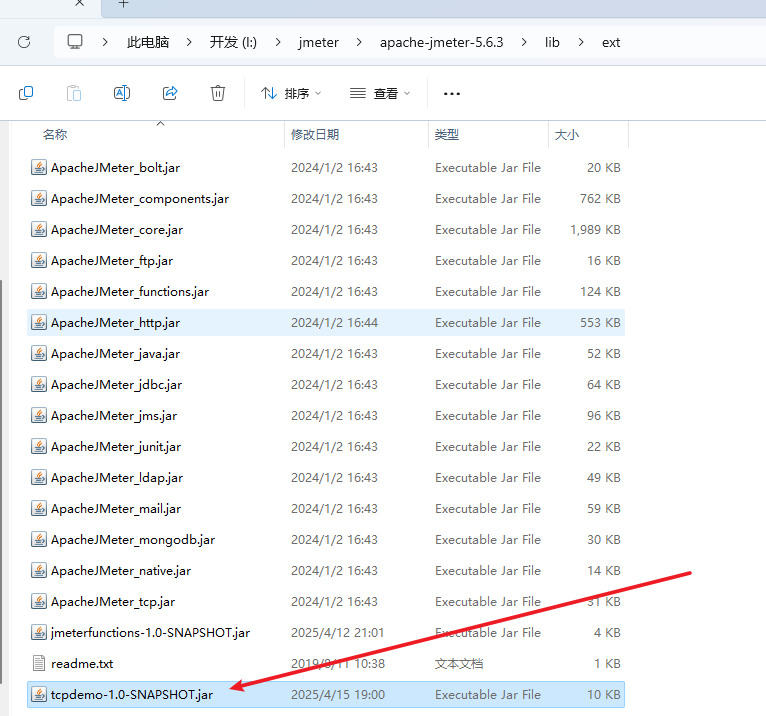Go to the lib breadcrumb folder
The image size is (766, 716).
click(552, 42)
